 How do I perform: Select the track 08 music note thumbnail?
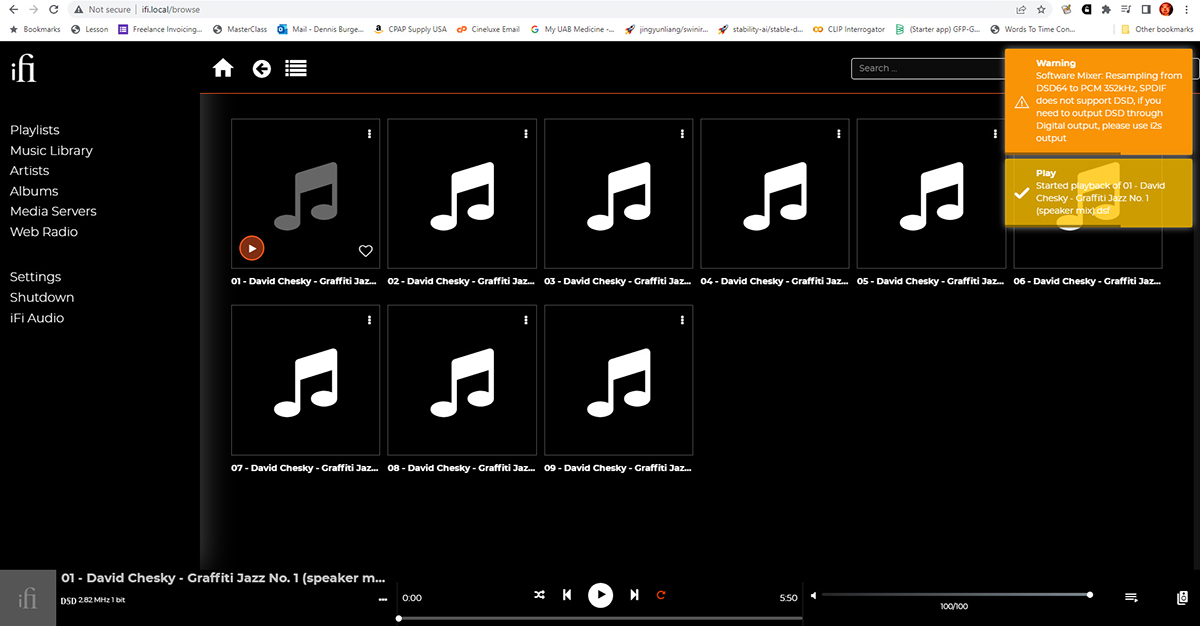[462, 380]
